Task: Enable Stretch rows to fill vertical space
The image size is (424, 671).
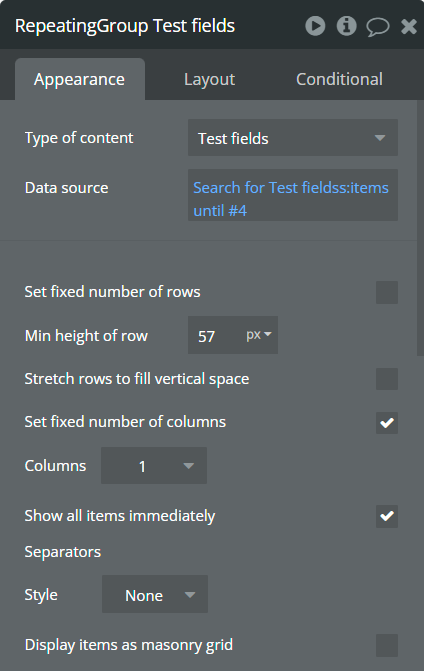Action: coord(387,379)
